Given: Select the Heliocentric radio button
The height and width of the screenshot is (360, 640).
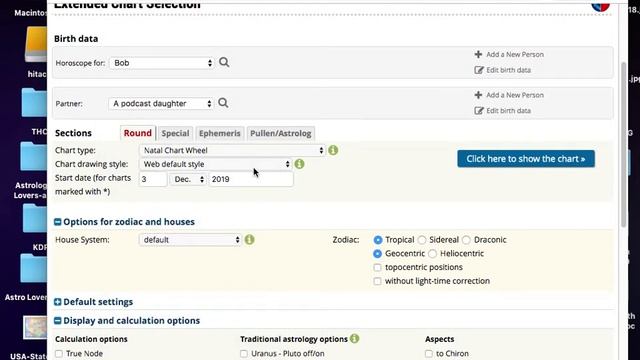Looking at the screenshot, I should (433, 254).
